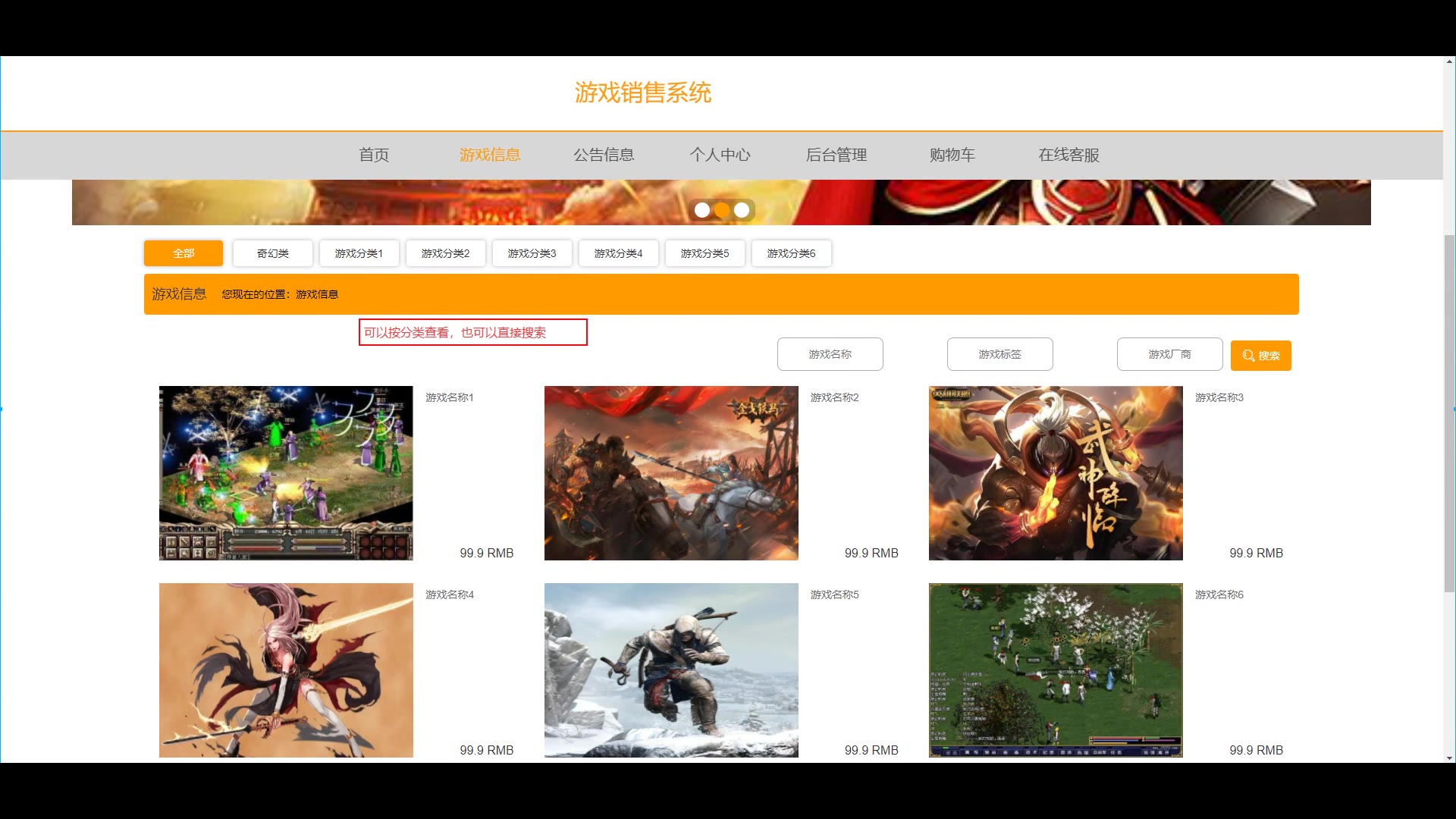This screenshot has height=819, width=1456.
Task: Focus the 游戏厂商 search field
Action: (1170, 354)
